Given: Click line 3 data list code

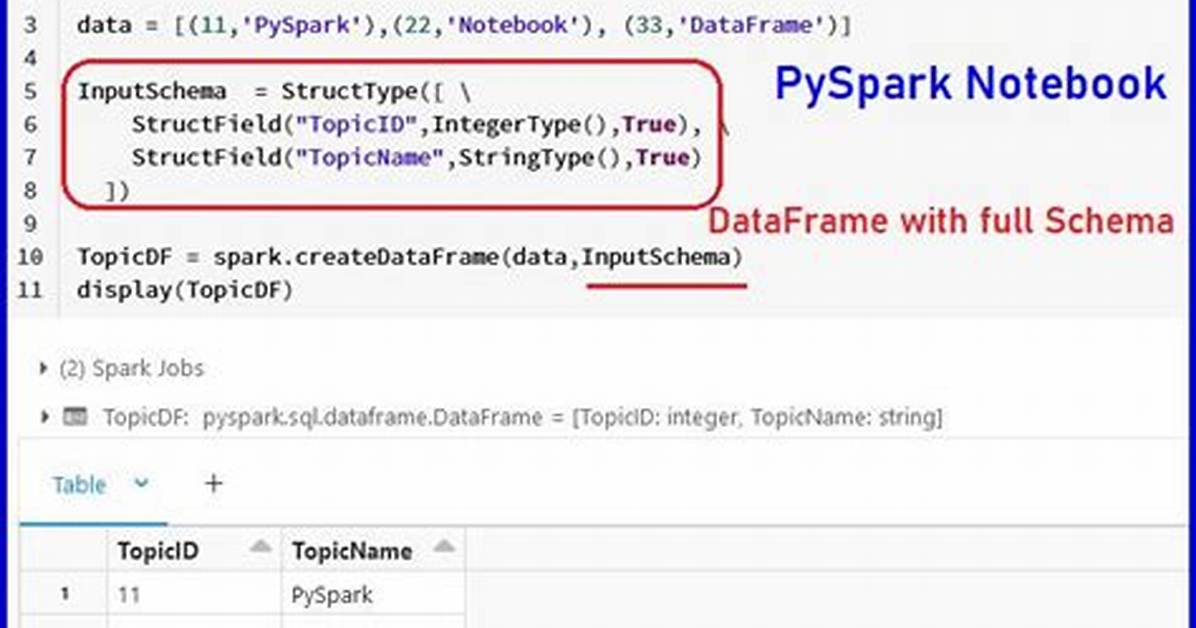Looking at the screenshot, I should 464,24.
